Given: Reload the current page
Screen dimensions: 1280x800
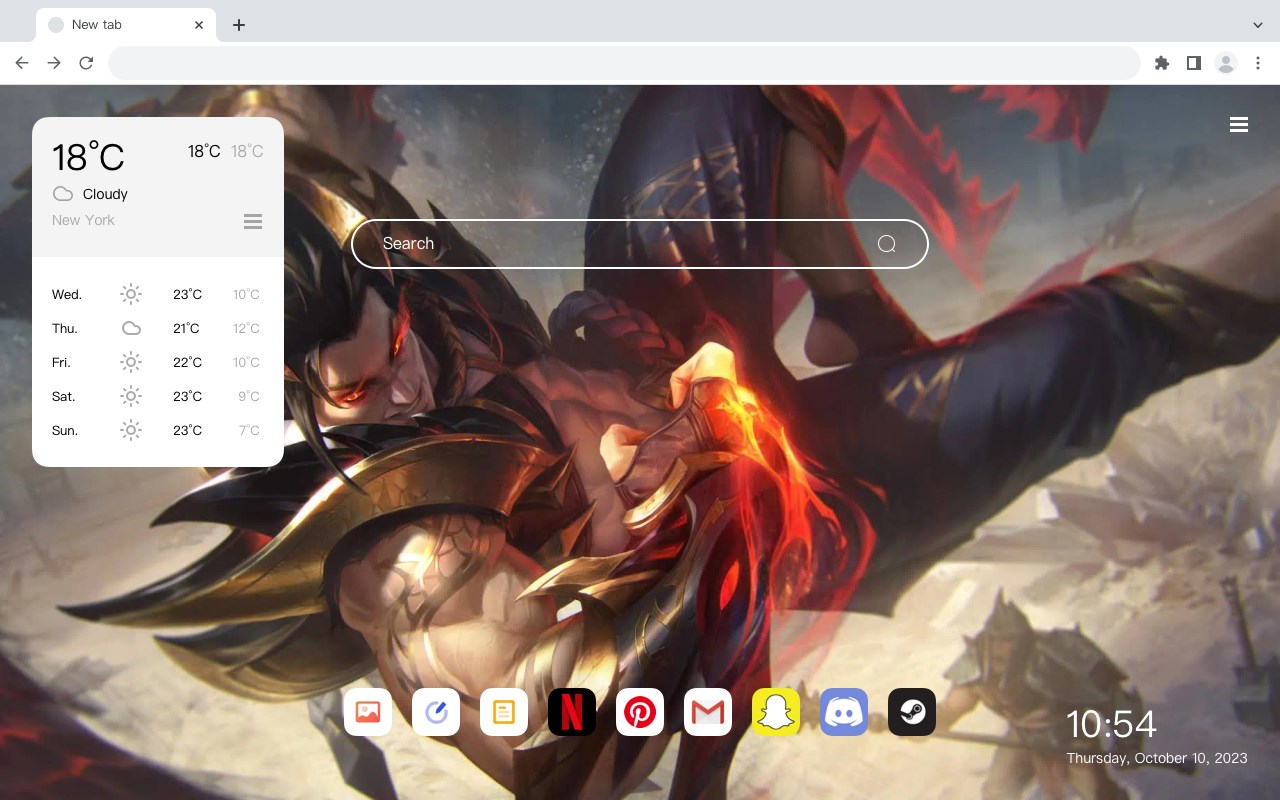Looking at the screenshot, I should click(86, 63).
